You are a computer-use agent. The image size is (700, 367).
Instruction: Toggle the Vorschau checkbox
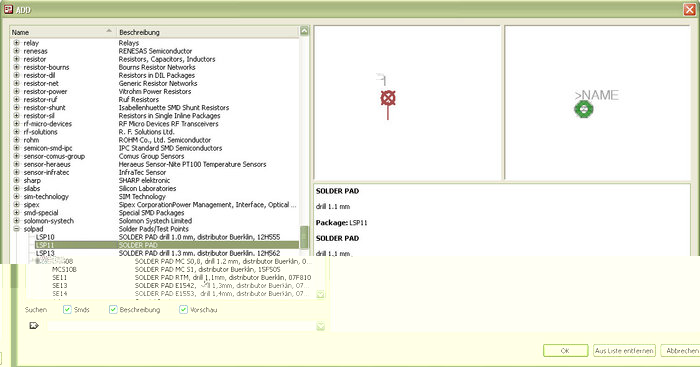point(183,309)
